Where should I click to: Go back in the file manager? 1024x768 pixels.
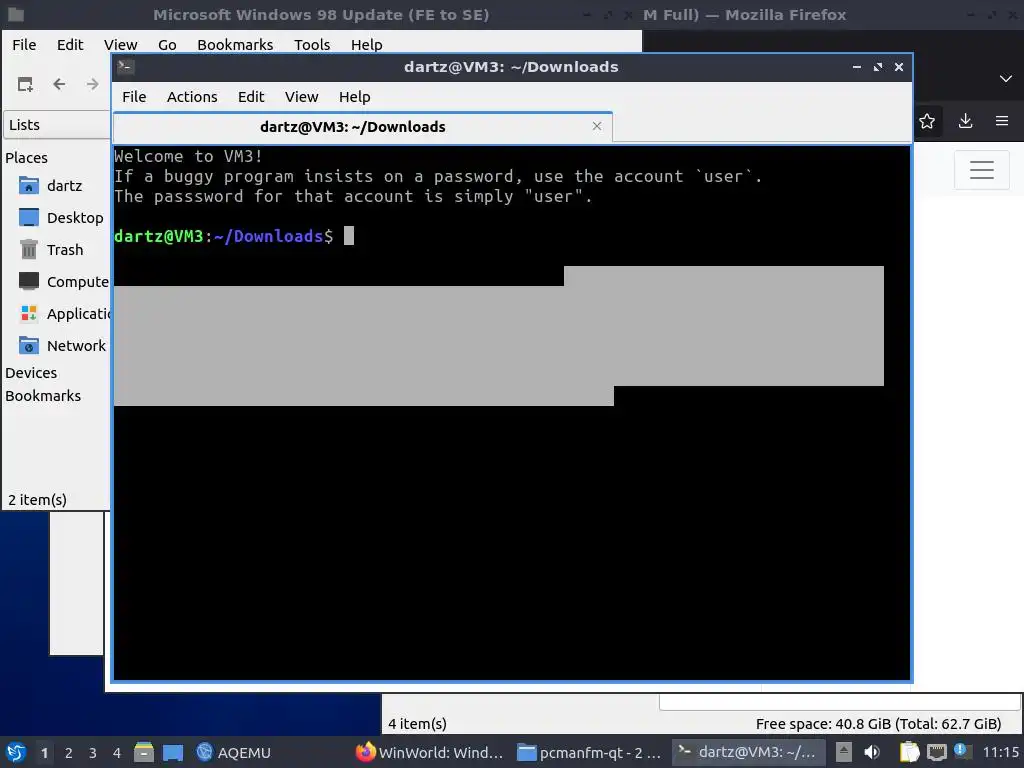[x=59, y=84]
